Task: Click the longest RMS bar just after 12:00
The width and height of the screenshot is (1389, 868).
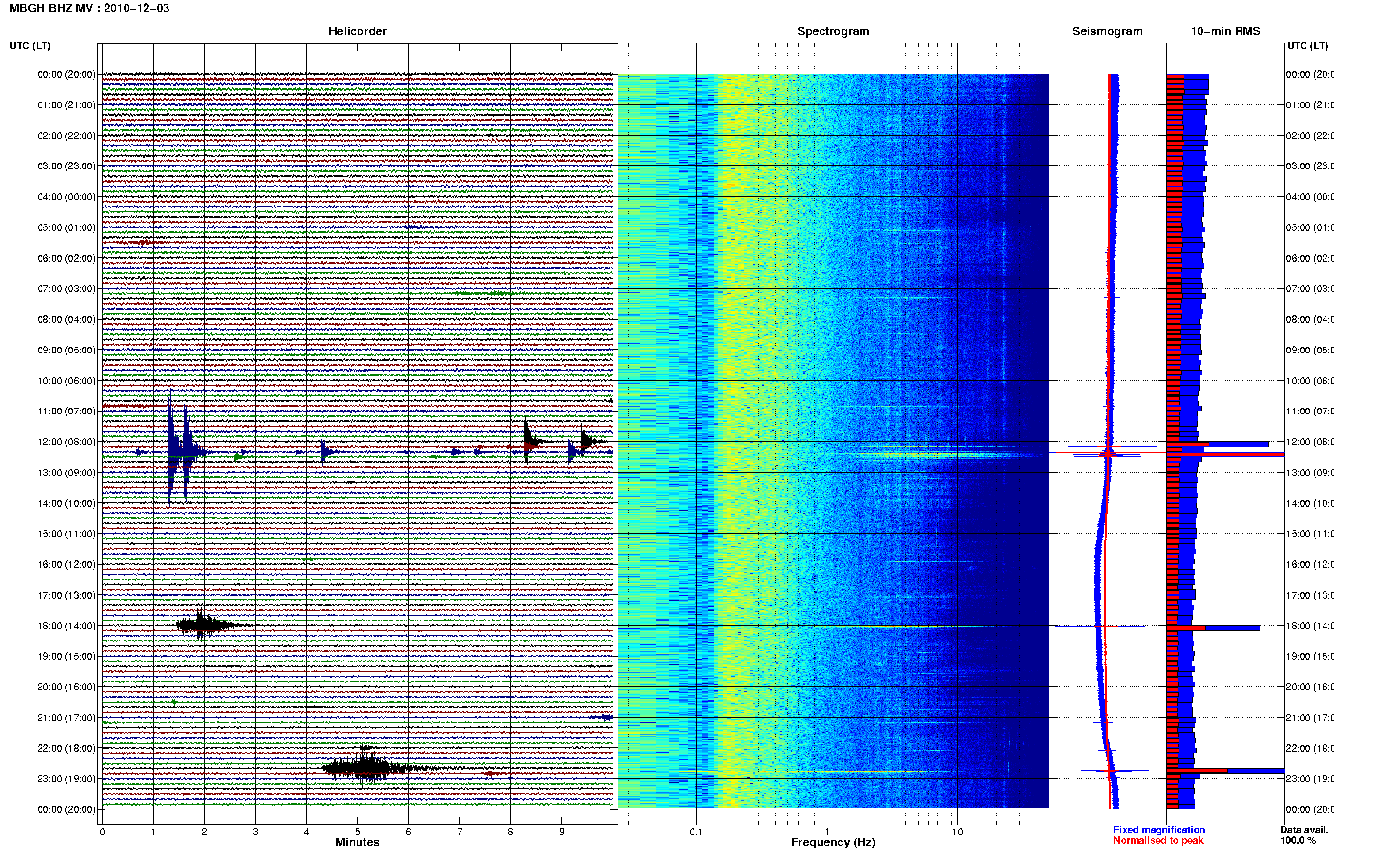Action: [1225, 455]
